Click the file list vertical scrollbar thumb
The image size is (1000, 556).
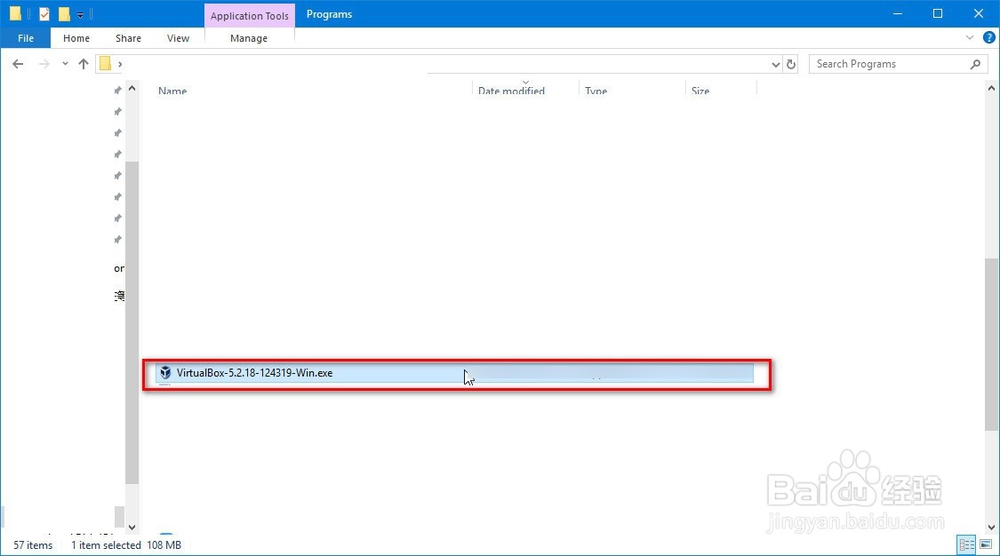(x=992, y=344)
